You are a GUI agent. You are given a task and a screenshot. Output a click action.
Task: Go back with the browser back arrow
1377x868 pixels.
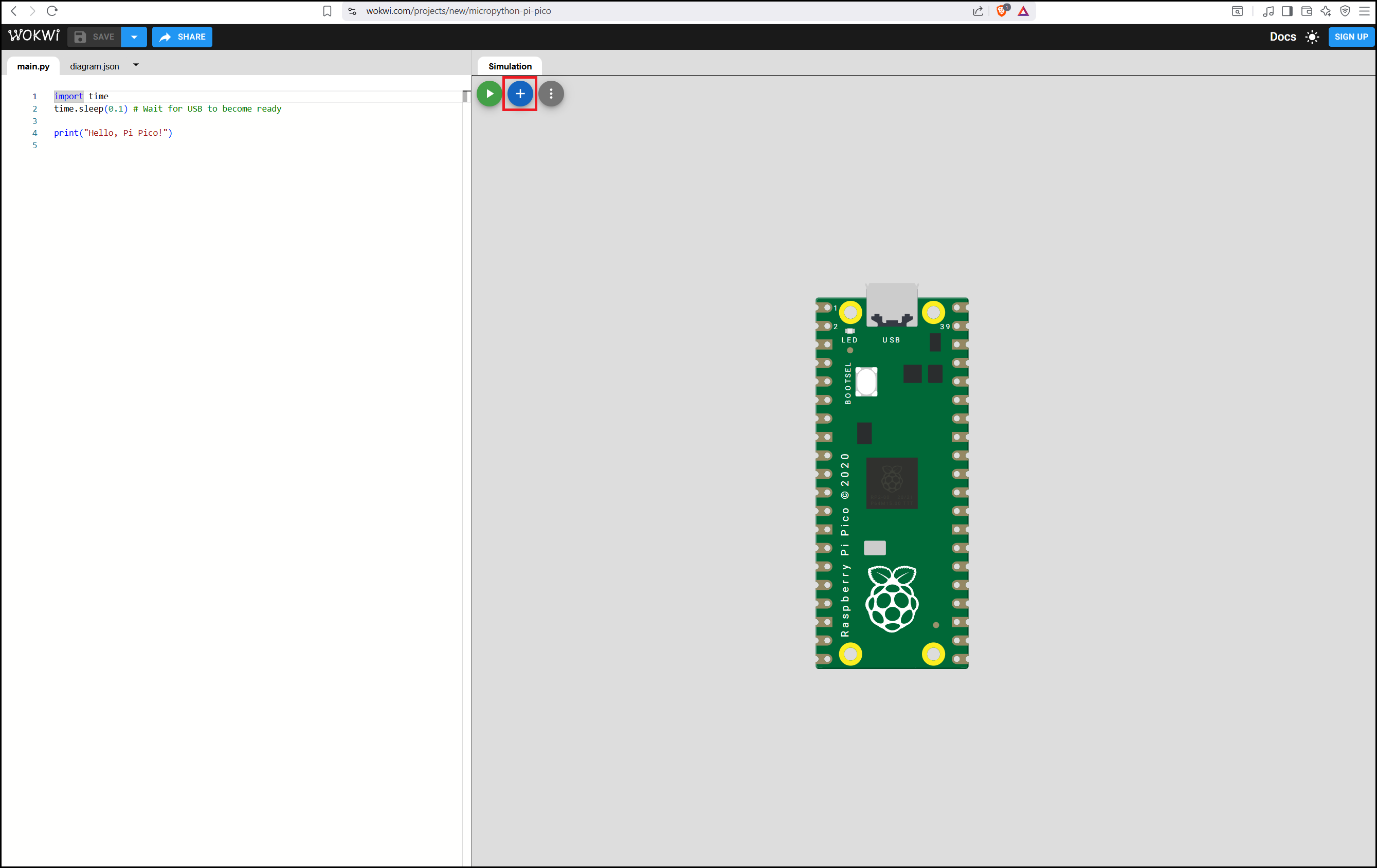pos(14,11)
